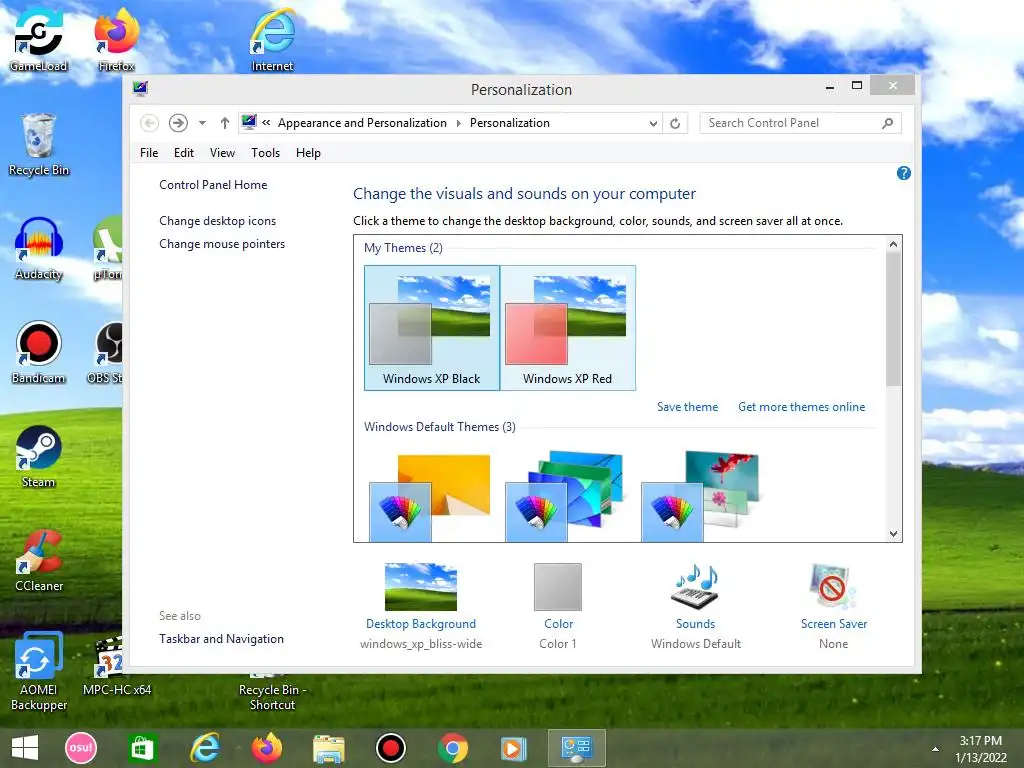1024x768 pixels.
Task: Expand the breadcrumb chevron before Appearance and Personalization
Action: tap(266, 122)
